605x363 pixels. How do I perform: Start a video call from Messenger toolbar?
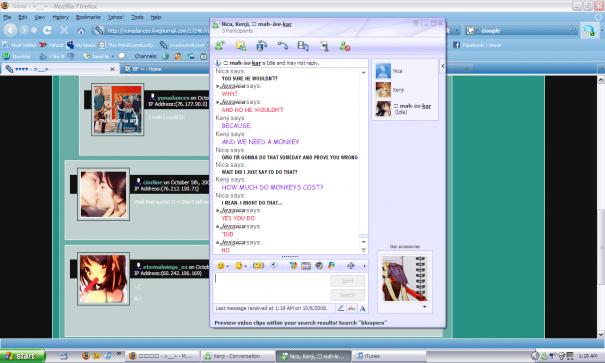coord(262,46)
